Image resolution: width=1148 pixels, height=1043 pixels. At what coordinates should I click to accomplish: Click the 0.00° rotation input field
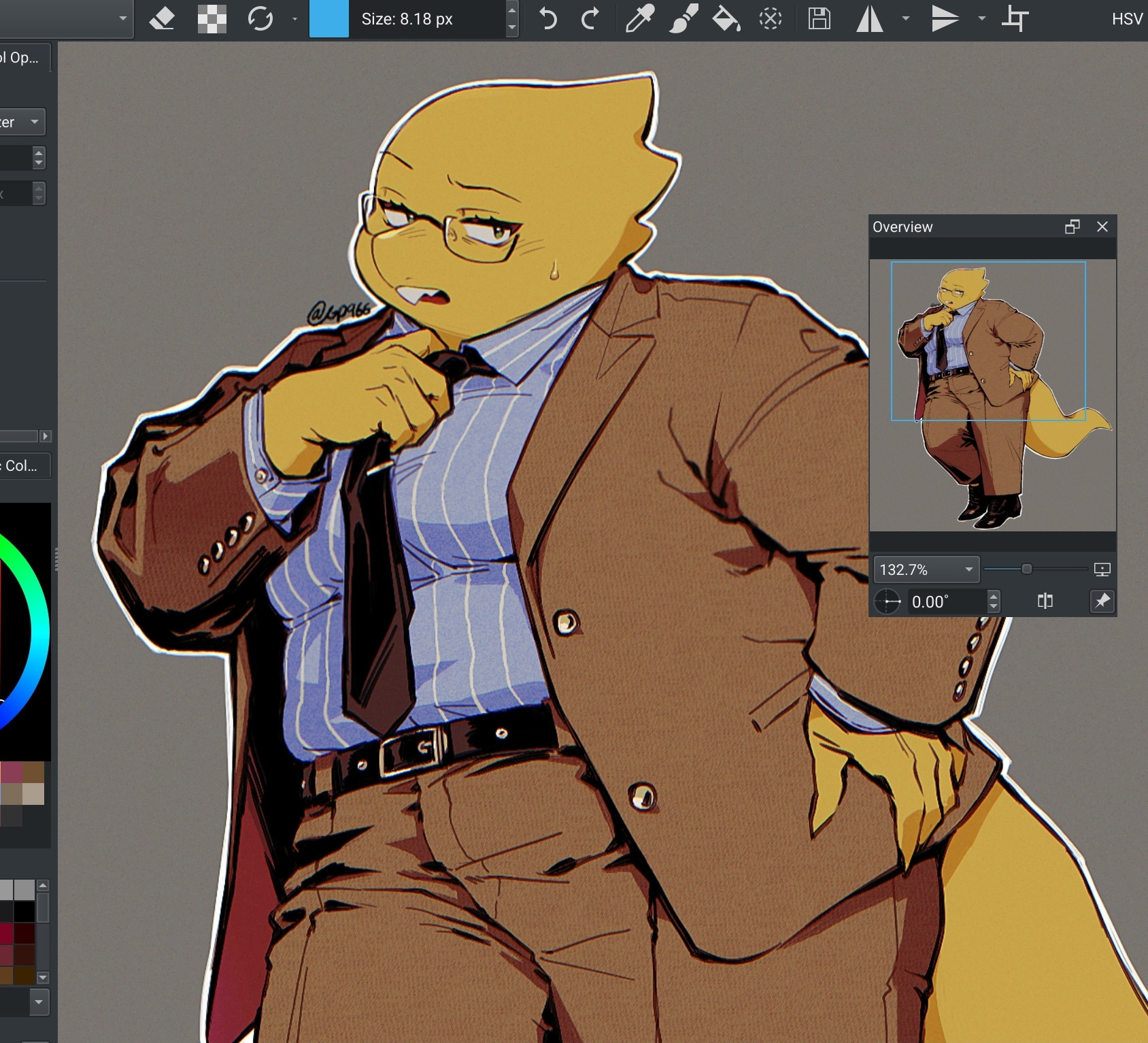pos(947,602)
